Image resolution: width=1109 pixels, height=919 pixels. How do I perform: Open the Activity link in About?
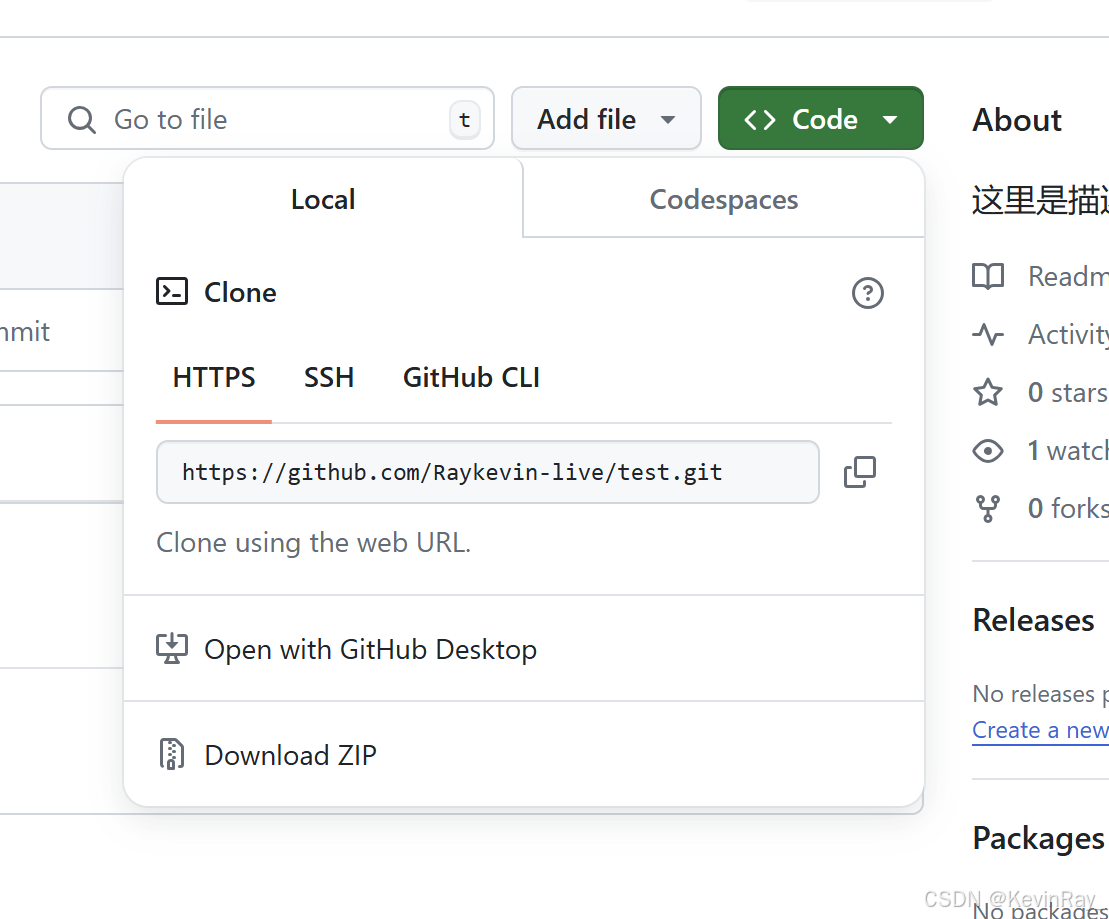(1068, 335)
